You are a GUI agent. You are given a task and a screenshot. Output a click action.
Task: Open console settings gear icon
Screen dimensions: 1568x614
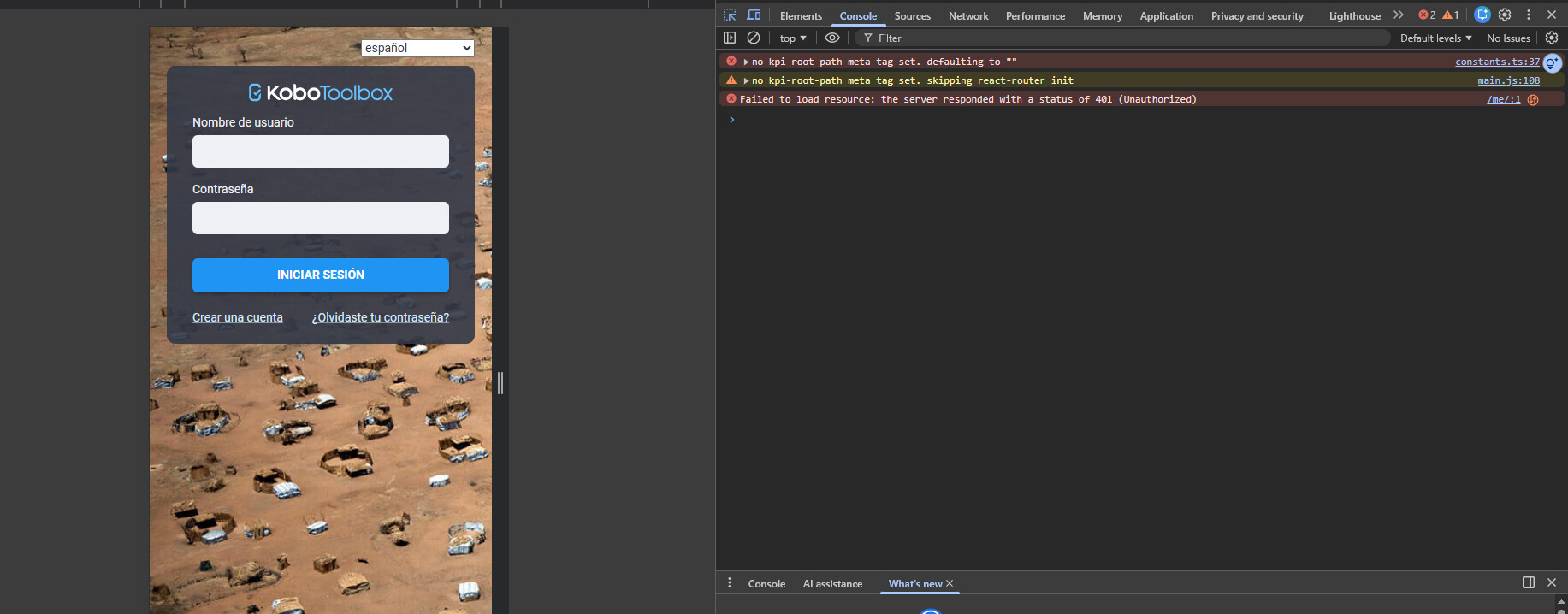1552,38
